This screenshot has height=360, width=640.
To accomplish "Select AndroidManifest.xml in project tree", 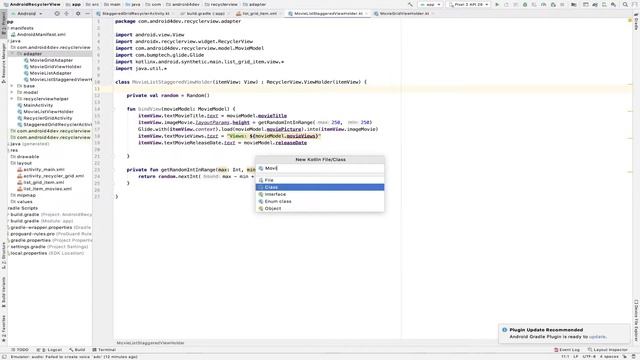I will [41, 35].
